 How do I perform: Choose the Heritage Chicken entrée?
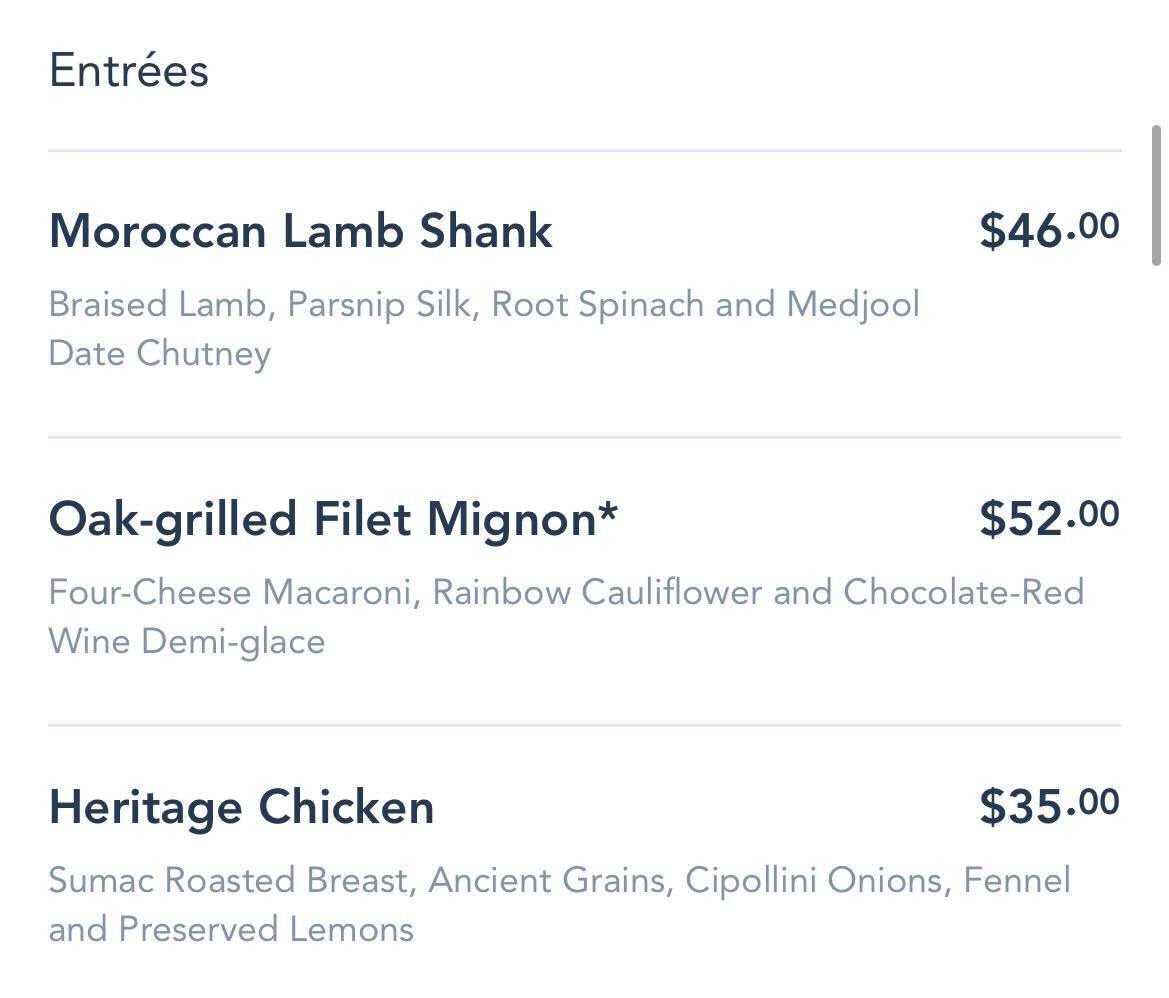click(x=241, y=807)
